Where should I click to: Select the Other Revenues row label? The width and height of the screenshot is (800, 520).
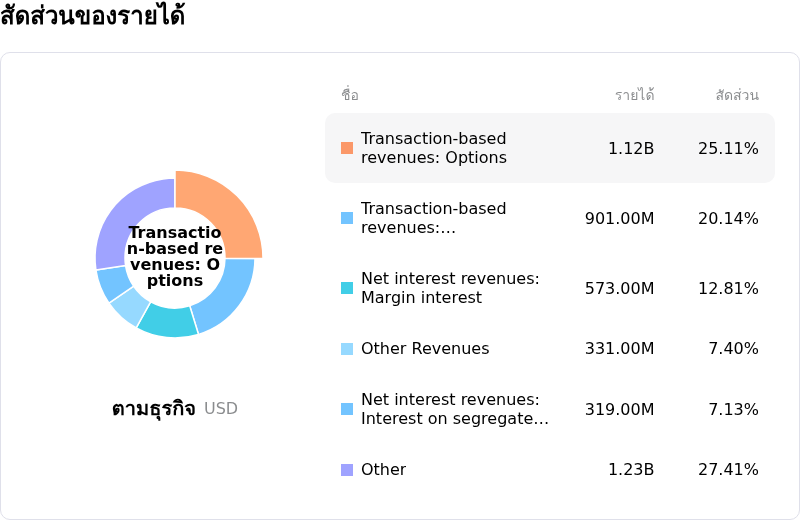coord(425,349)
